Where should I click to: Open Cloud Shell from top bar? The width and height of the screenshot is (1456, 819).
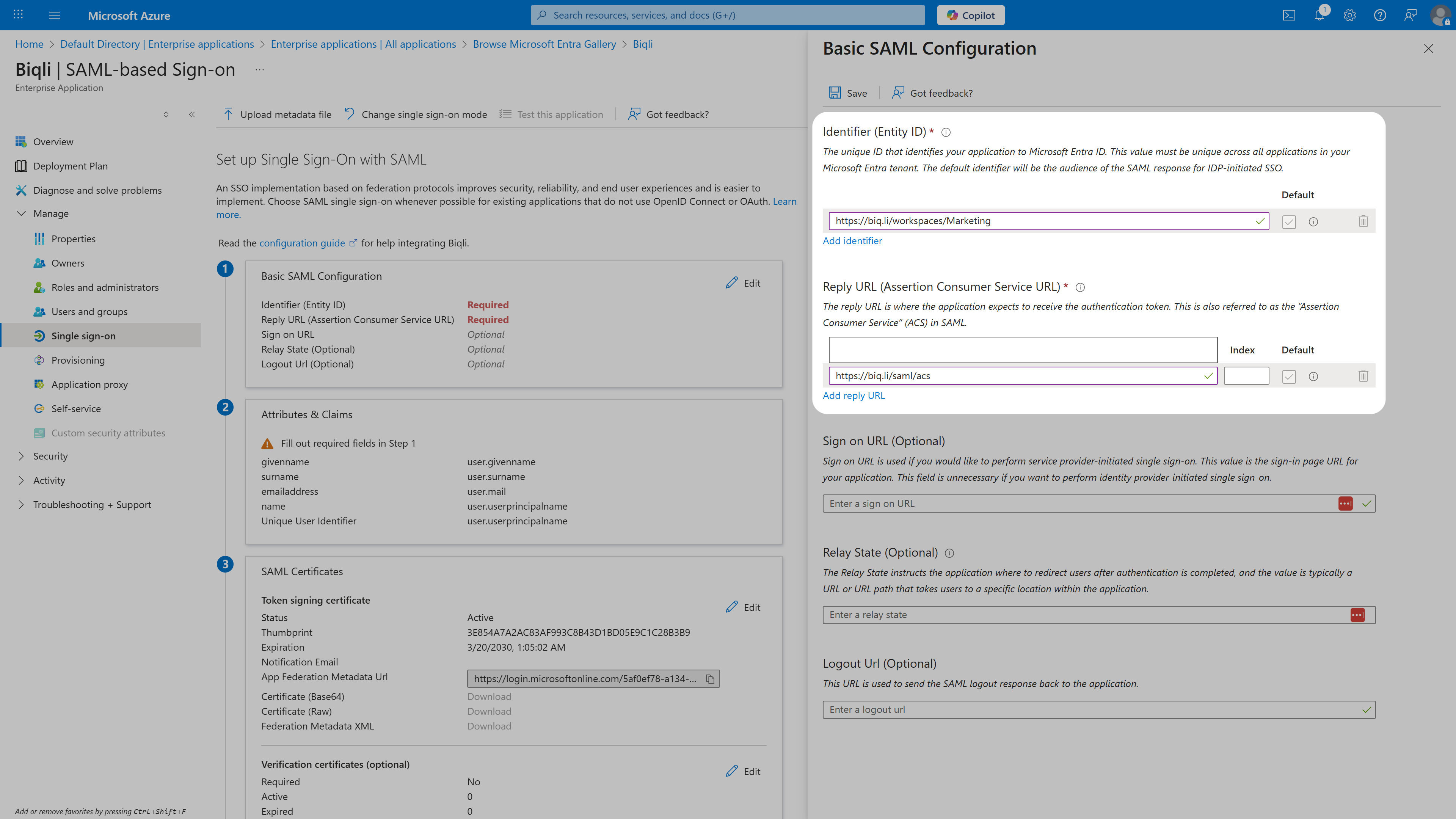click(1289, 15)
